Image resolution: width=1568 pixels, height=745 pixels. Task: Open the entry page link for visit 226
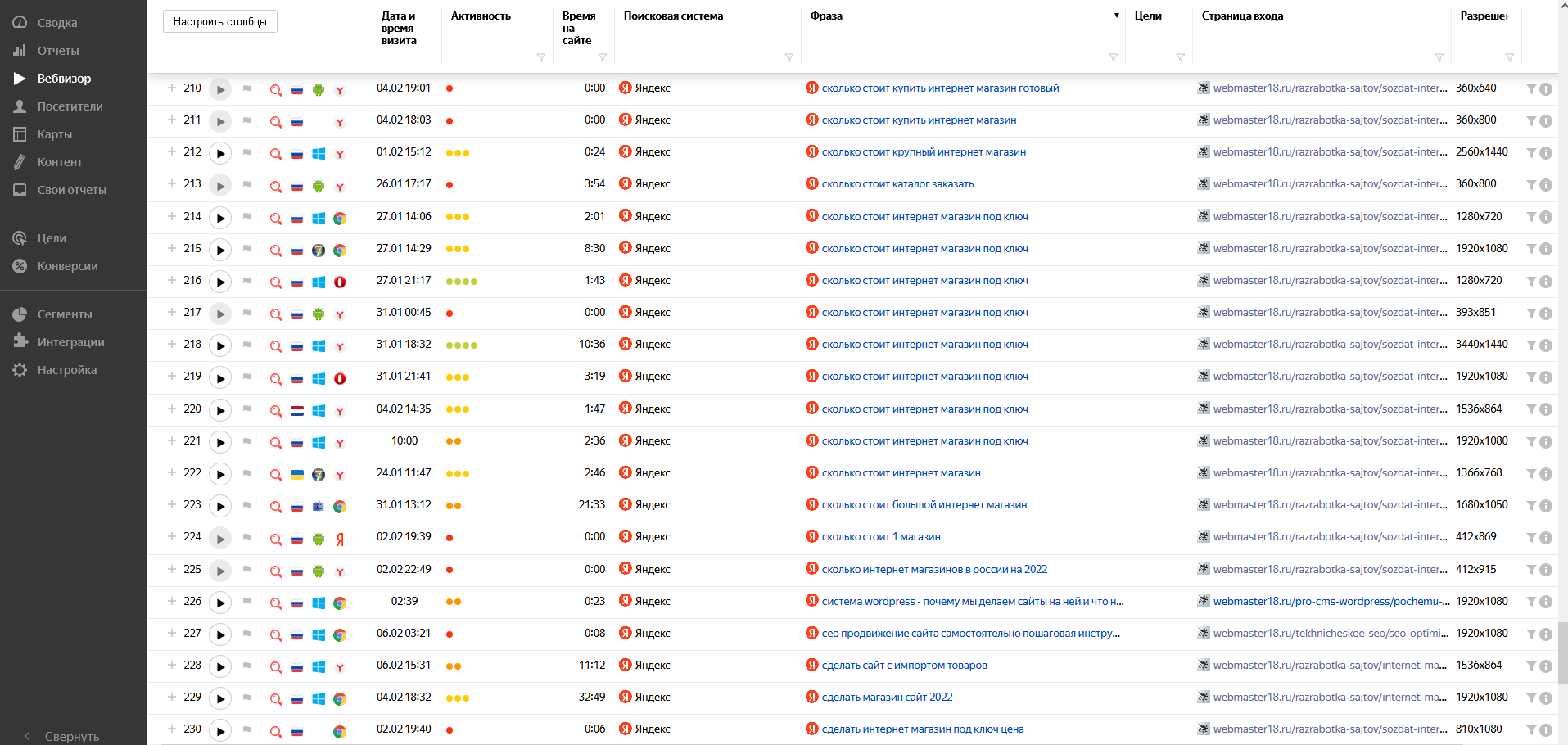[1331, 602]
